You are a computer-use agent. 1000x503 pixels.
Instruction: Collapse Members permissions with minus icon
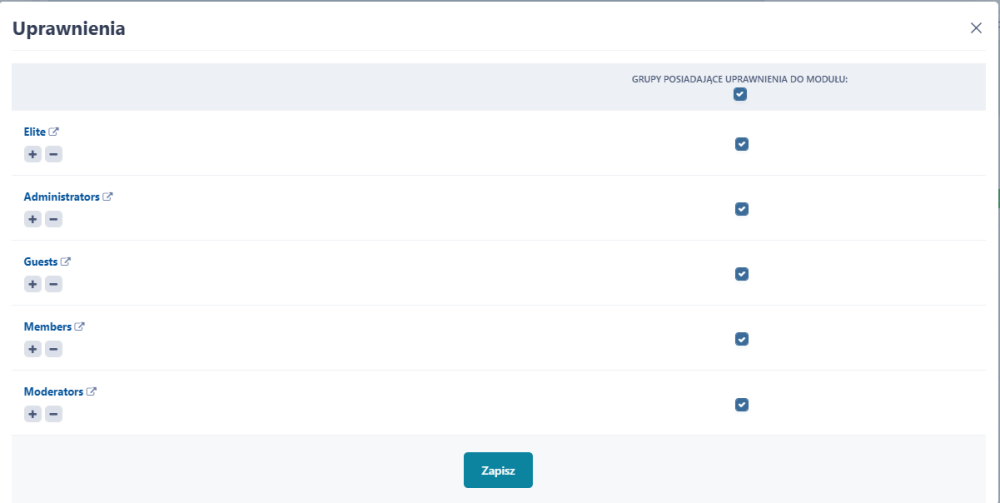click(x=54, y=349)
